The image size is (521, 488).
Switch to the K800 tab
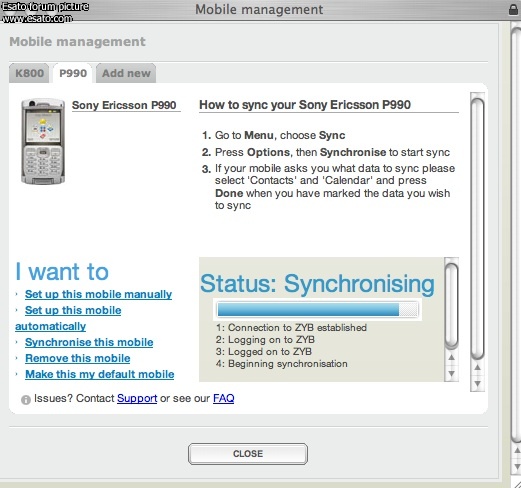29,73
